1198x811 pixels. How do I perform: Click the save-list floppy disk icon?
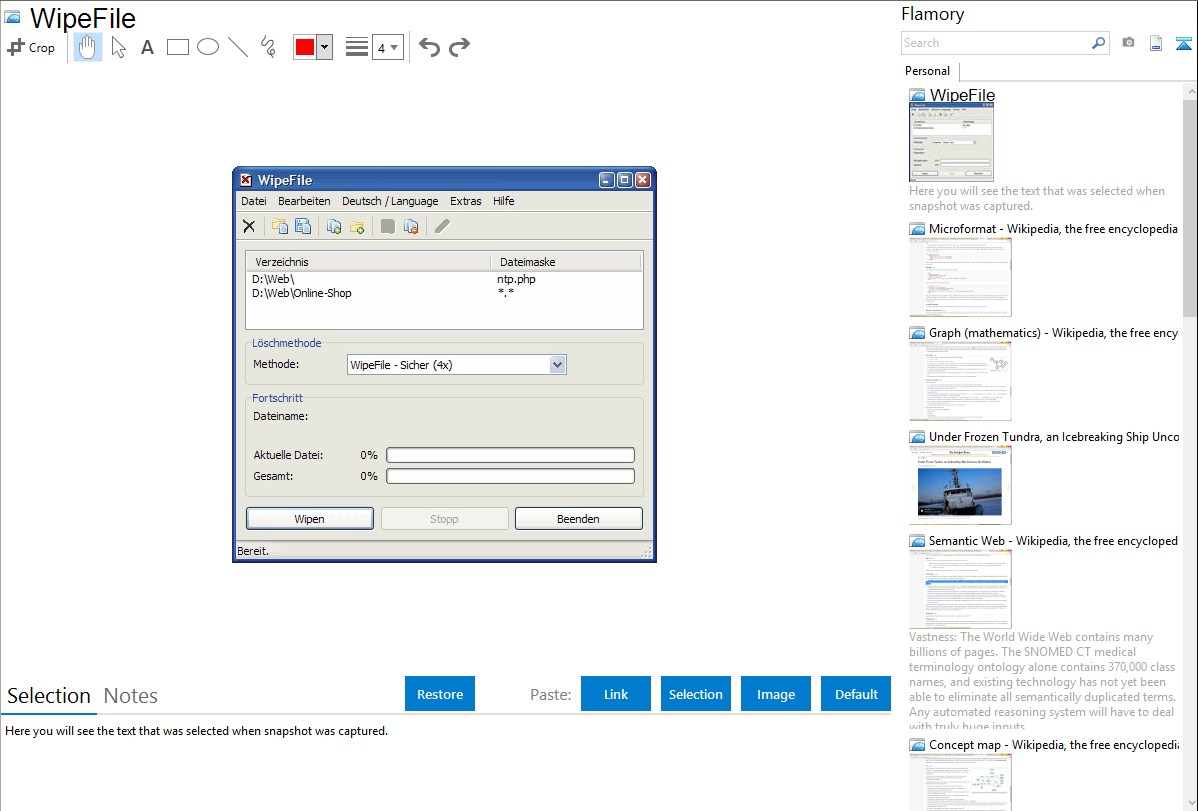click(303, 226)
